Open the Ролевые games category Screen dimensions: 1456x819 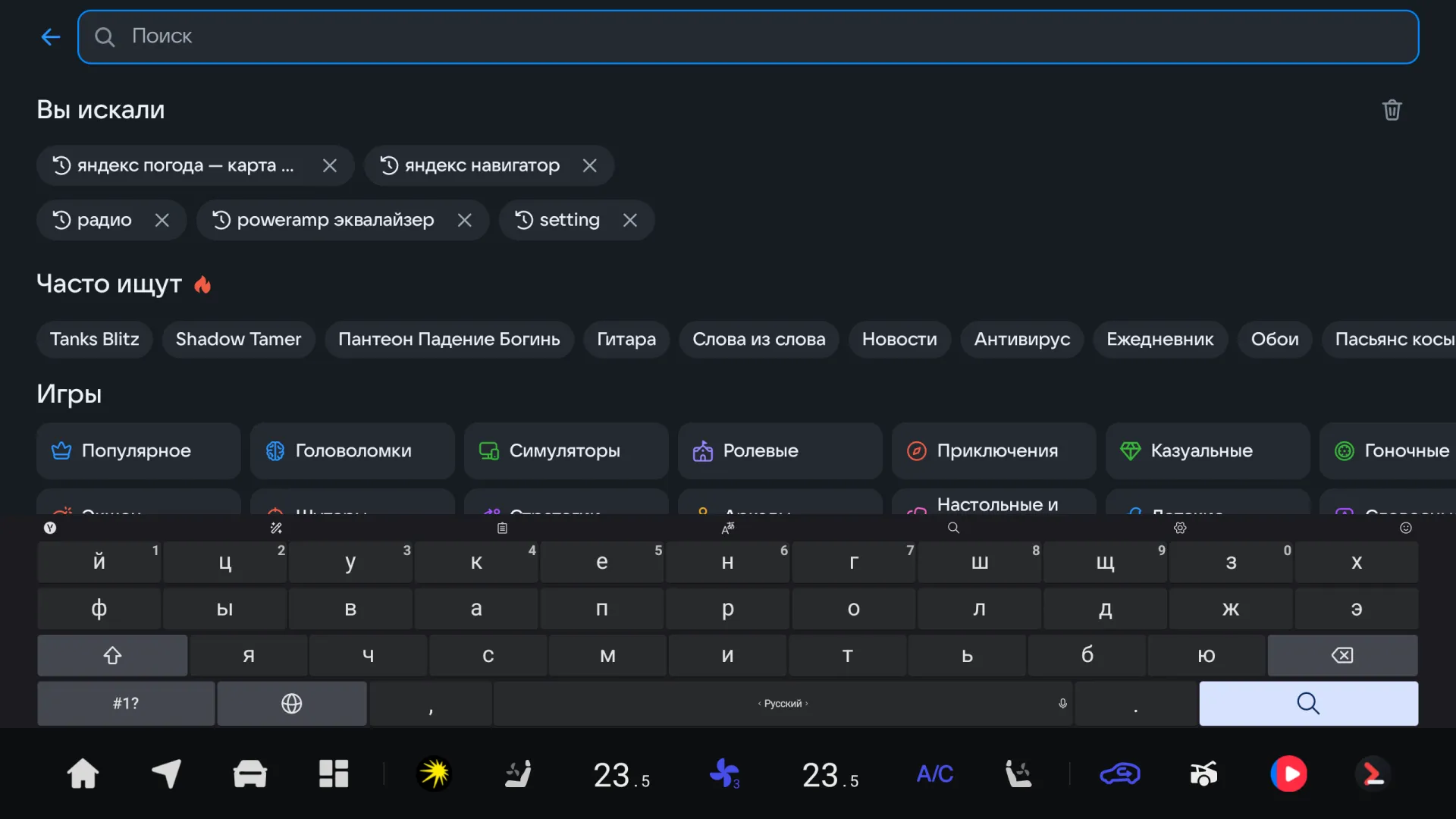coord(780,450)
